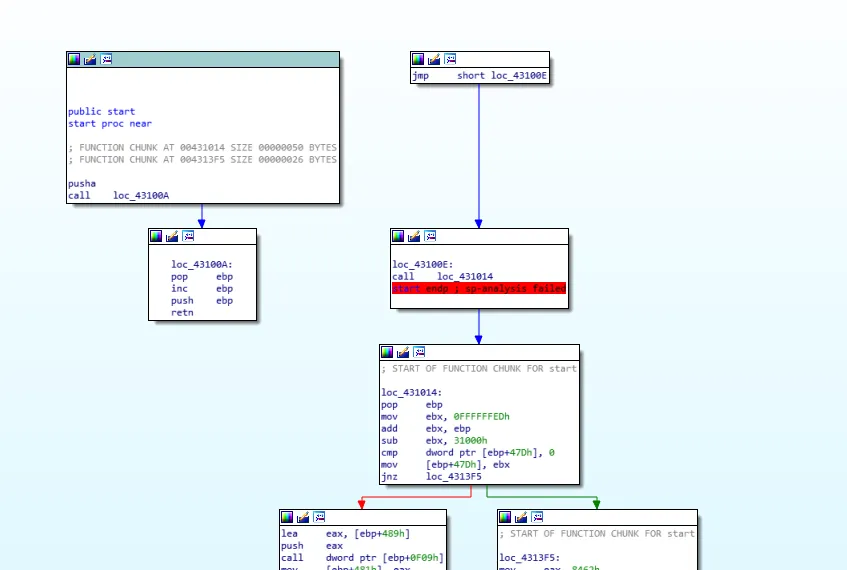Click the node color icon on the 'public start' node
This screenshot has width=847, height=570.
[74, 59]
